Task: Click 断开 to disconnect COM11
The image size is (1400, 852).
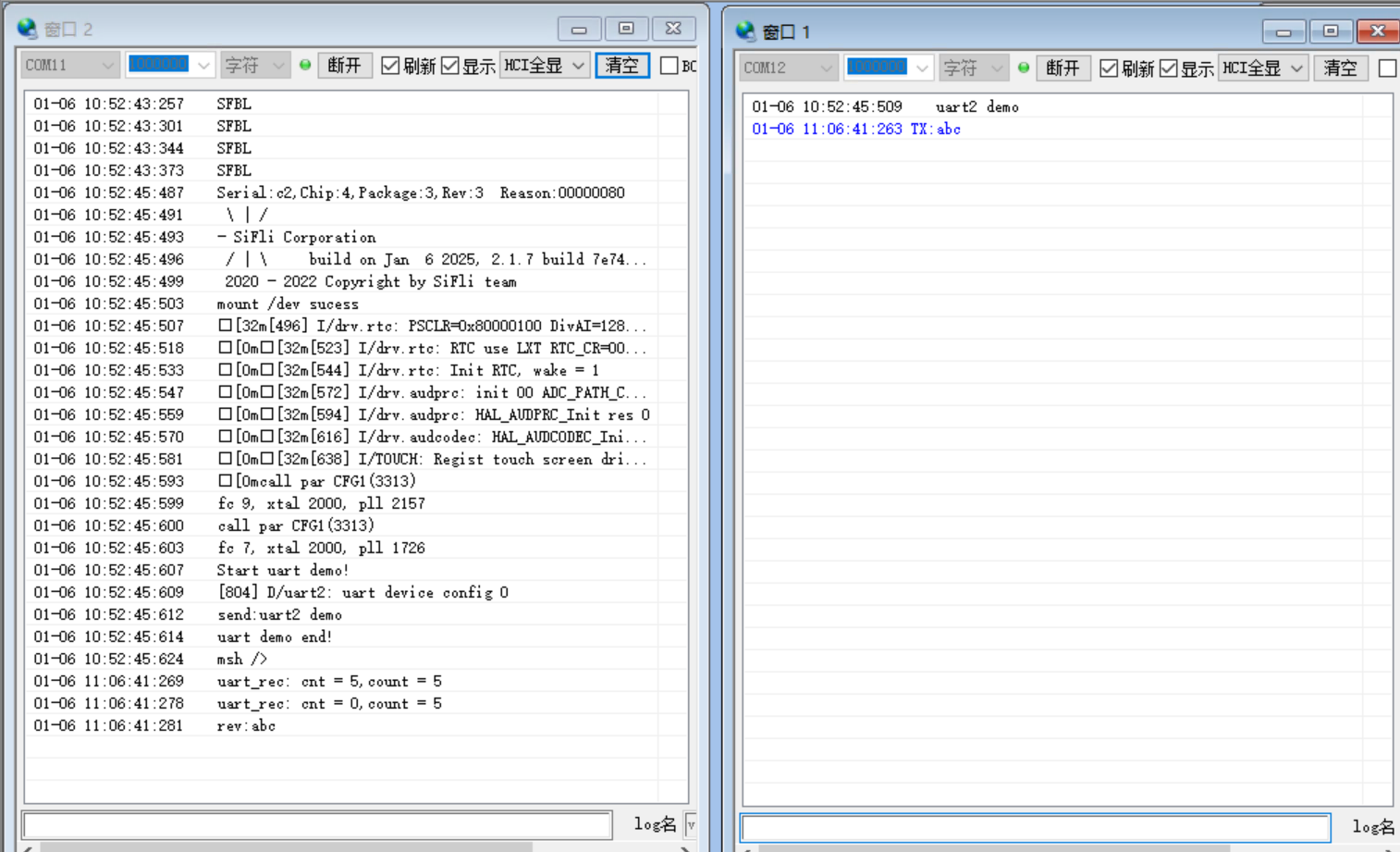Action: tap(344, 66)
